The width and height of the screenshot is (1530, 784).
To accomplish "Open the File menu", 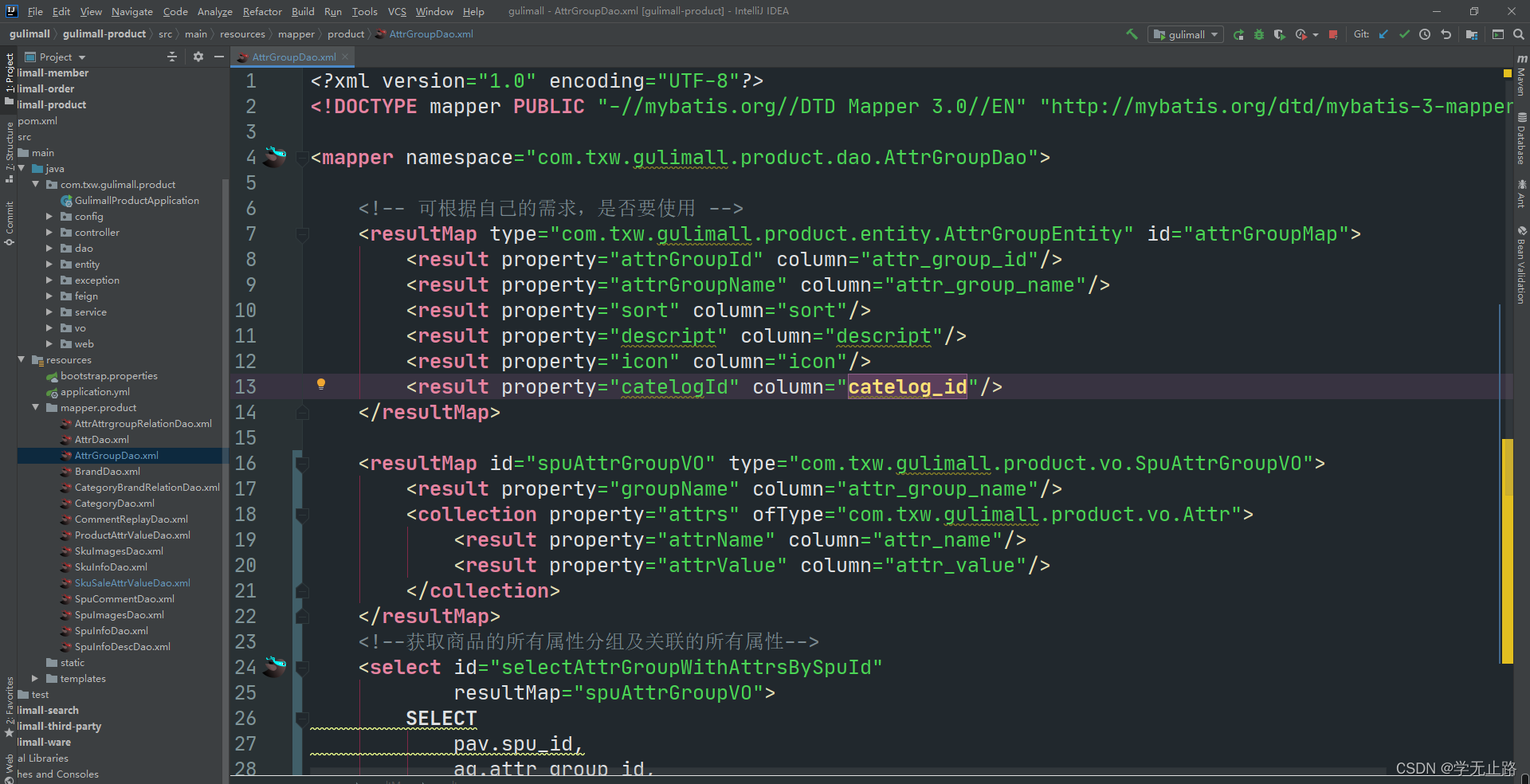I will 35,11.
